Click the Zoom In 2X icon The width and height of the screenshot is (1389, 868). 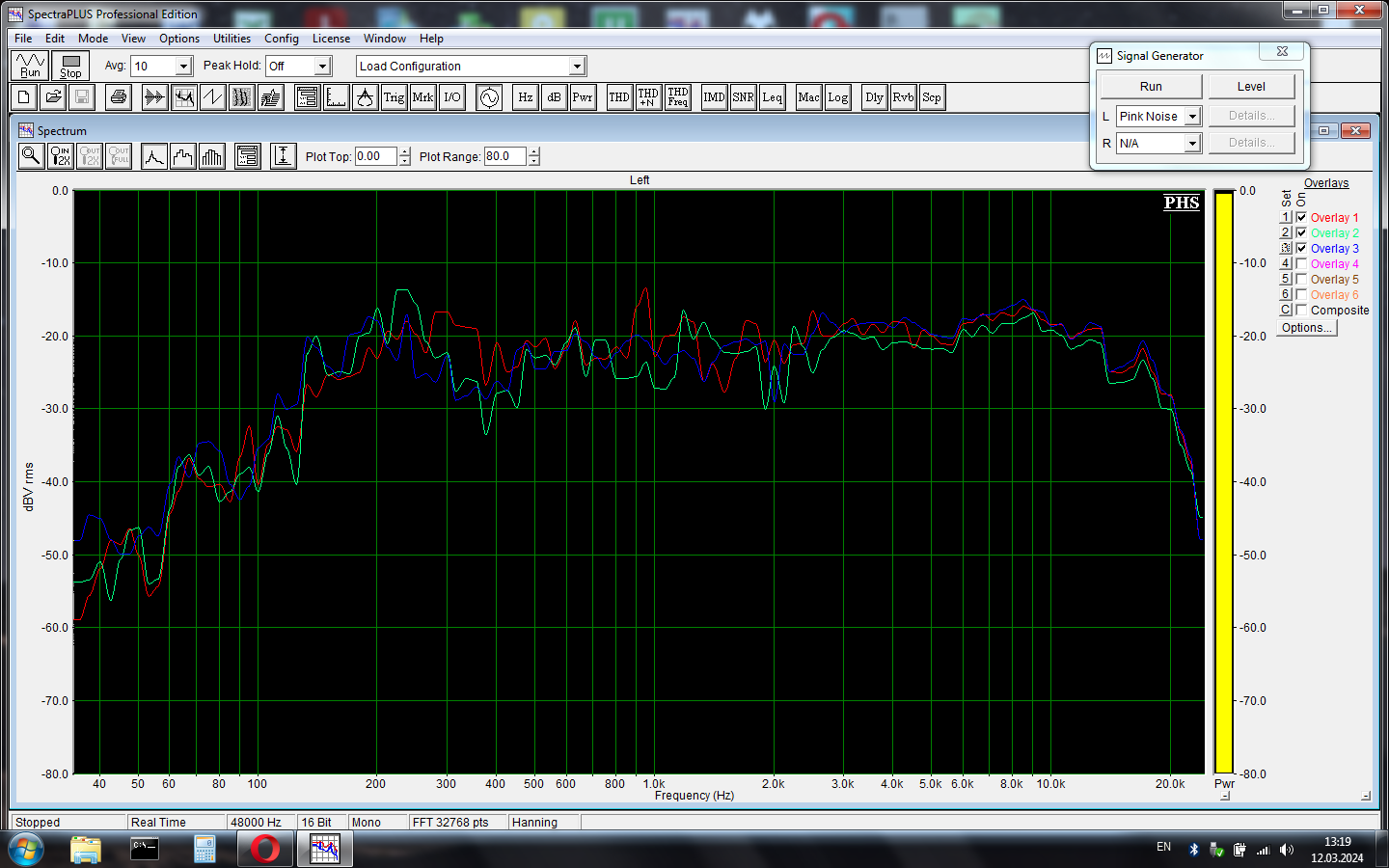61,156
